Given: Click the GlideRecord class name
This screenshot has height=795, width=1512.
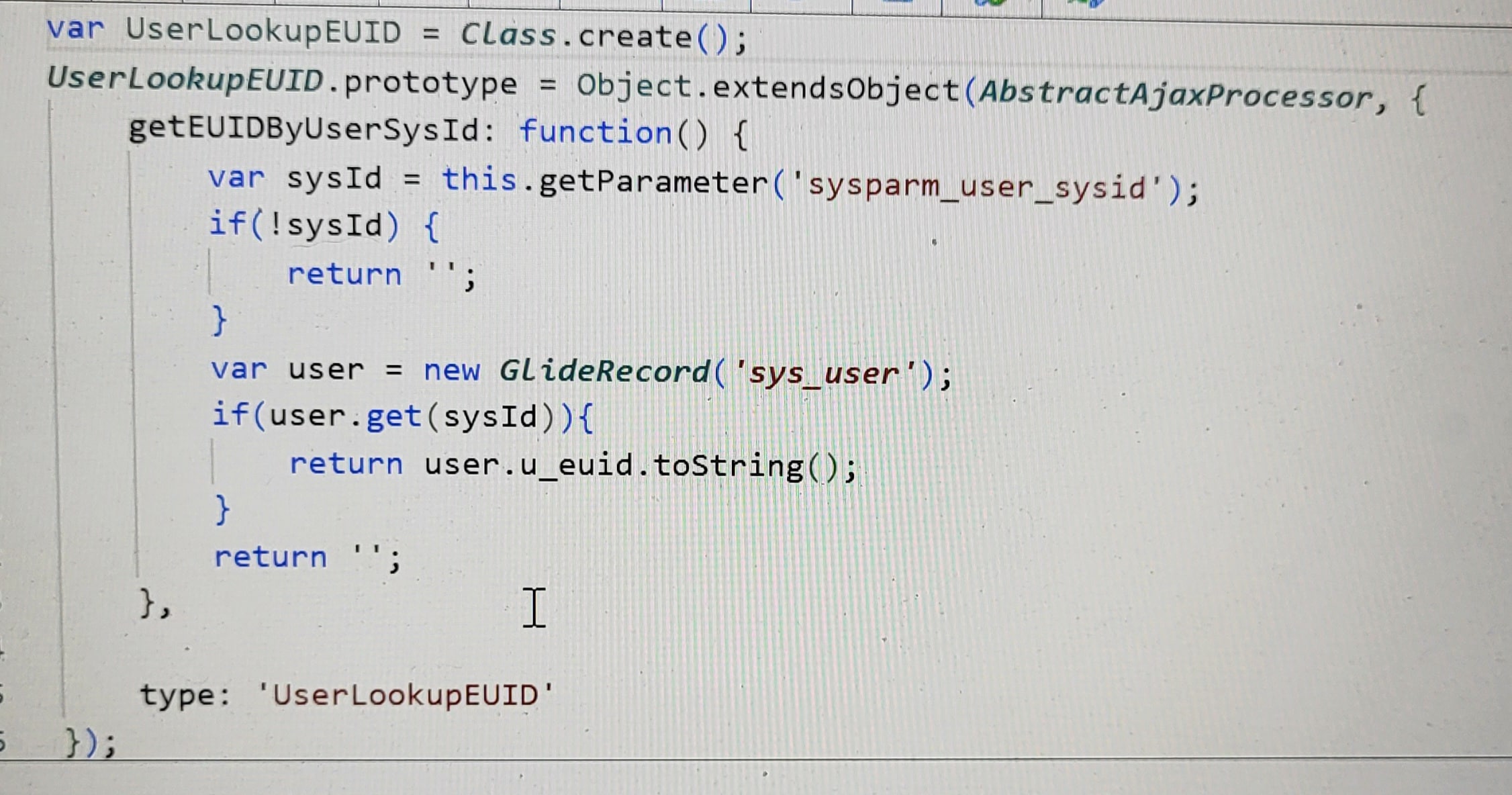Looking at the screenshot, I should click(604, 371).
